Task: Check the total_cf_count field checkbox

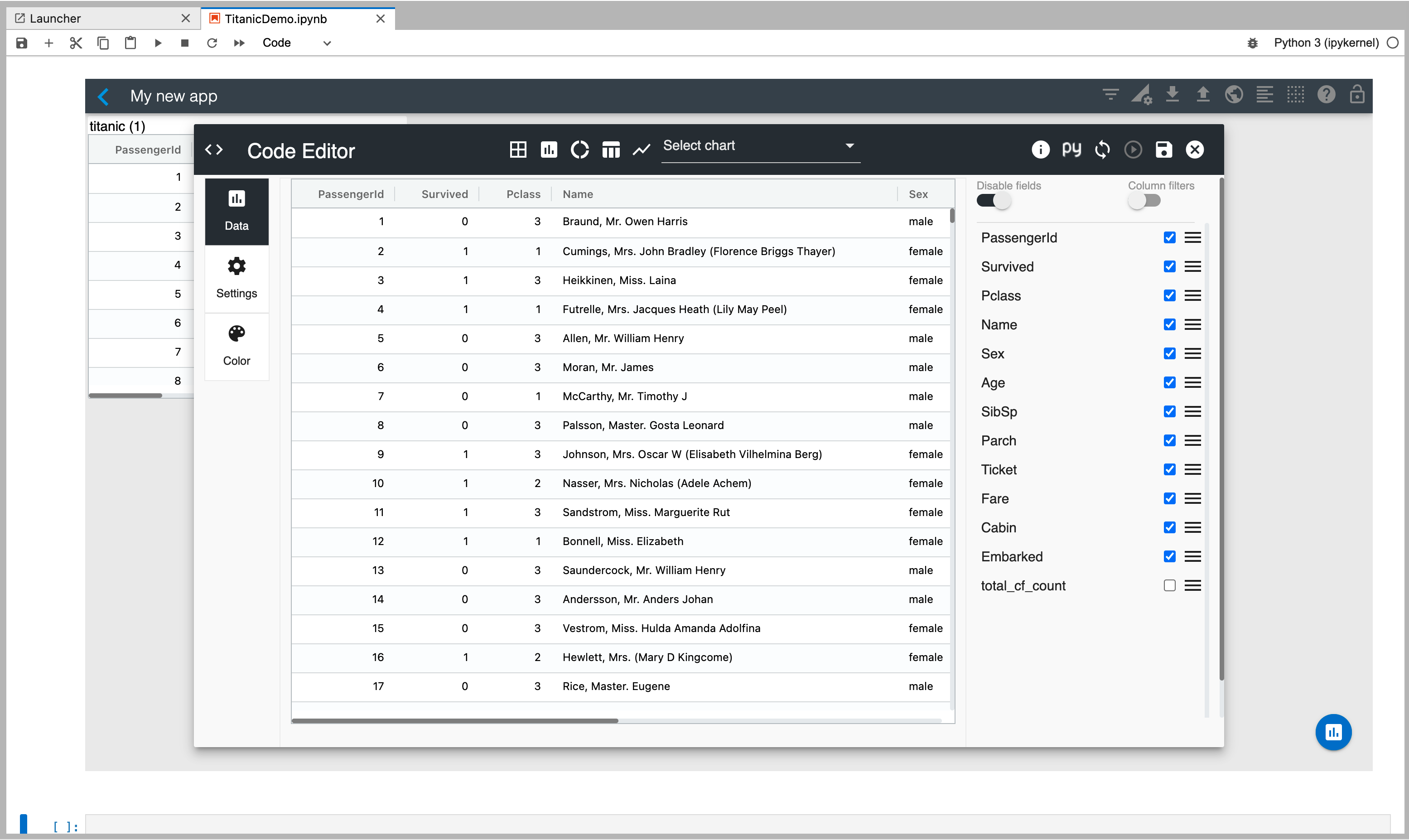Action: coord(1169,585)
